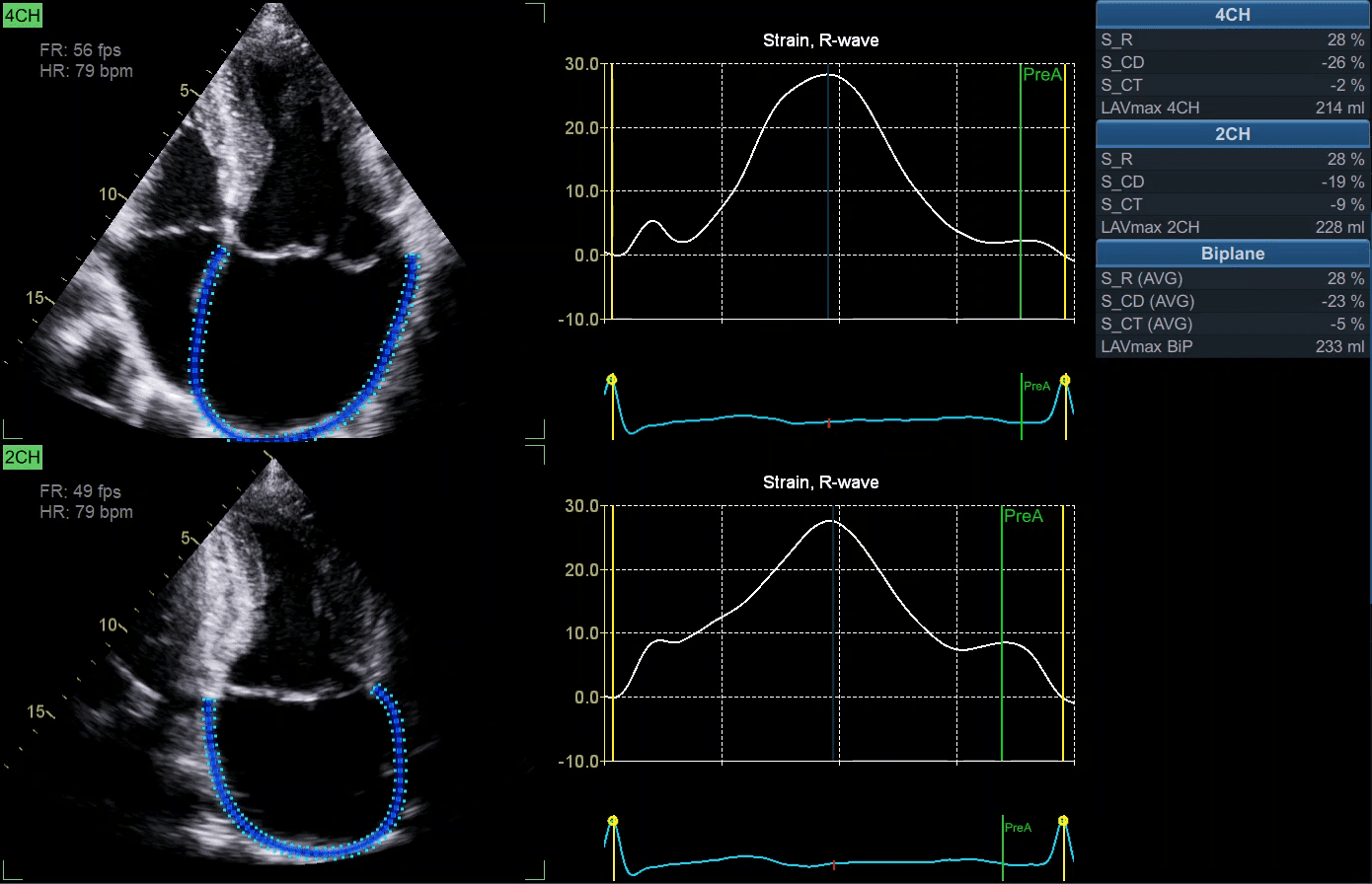1372x884 pixels.
Task: Select the LAVmax BiP result row
Action: 1232,346
